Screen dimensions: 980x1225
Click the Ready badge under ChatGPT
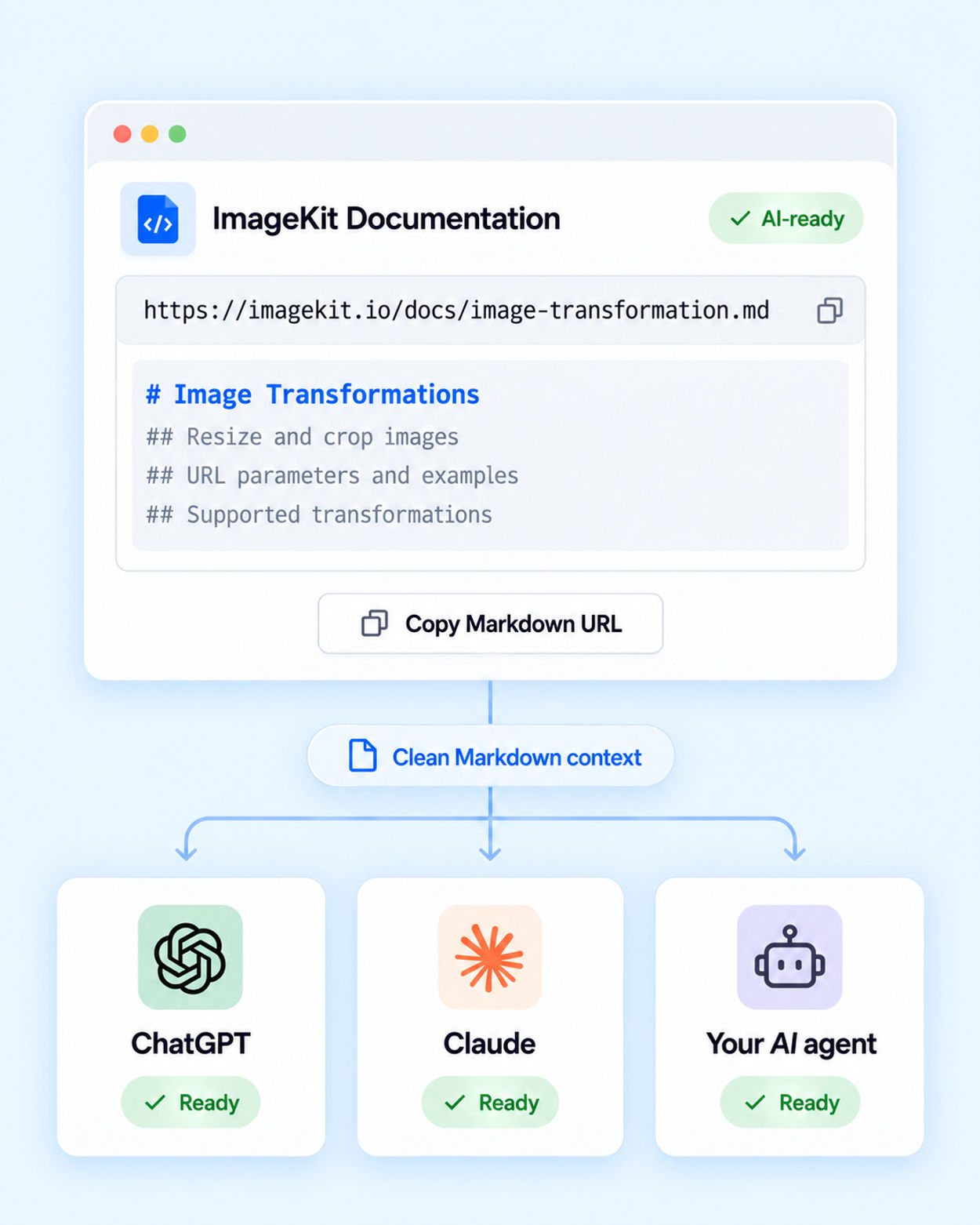pyautogui.click(x=191, y=1103)
